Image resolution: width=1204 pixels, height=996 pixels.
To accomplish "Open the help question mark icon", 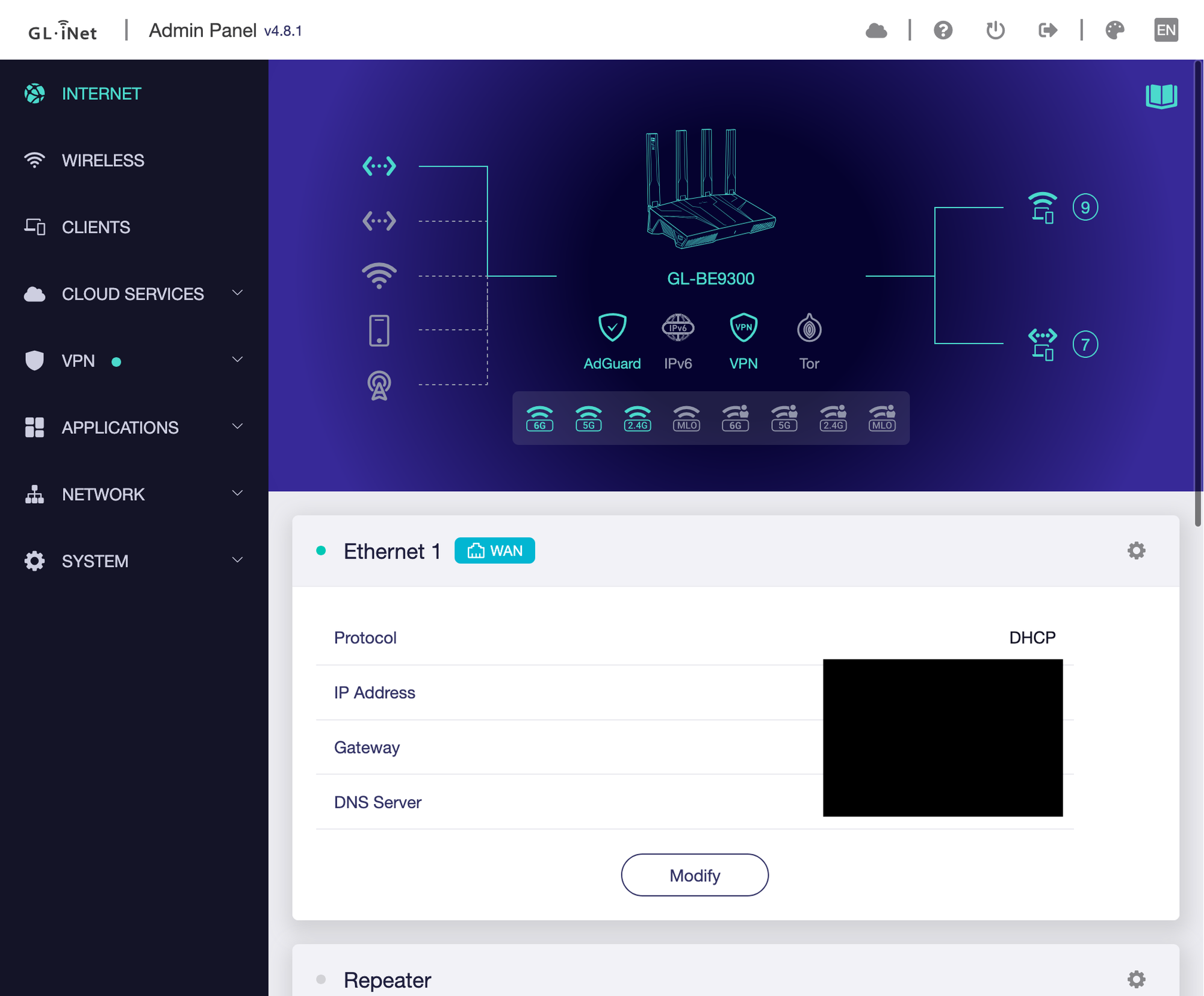I will (x=943, y=31).
